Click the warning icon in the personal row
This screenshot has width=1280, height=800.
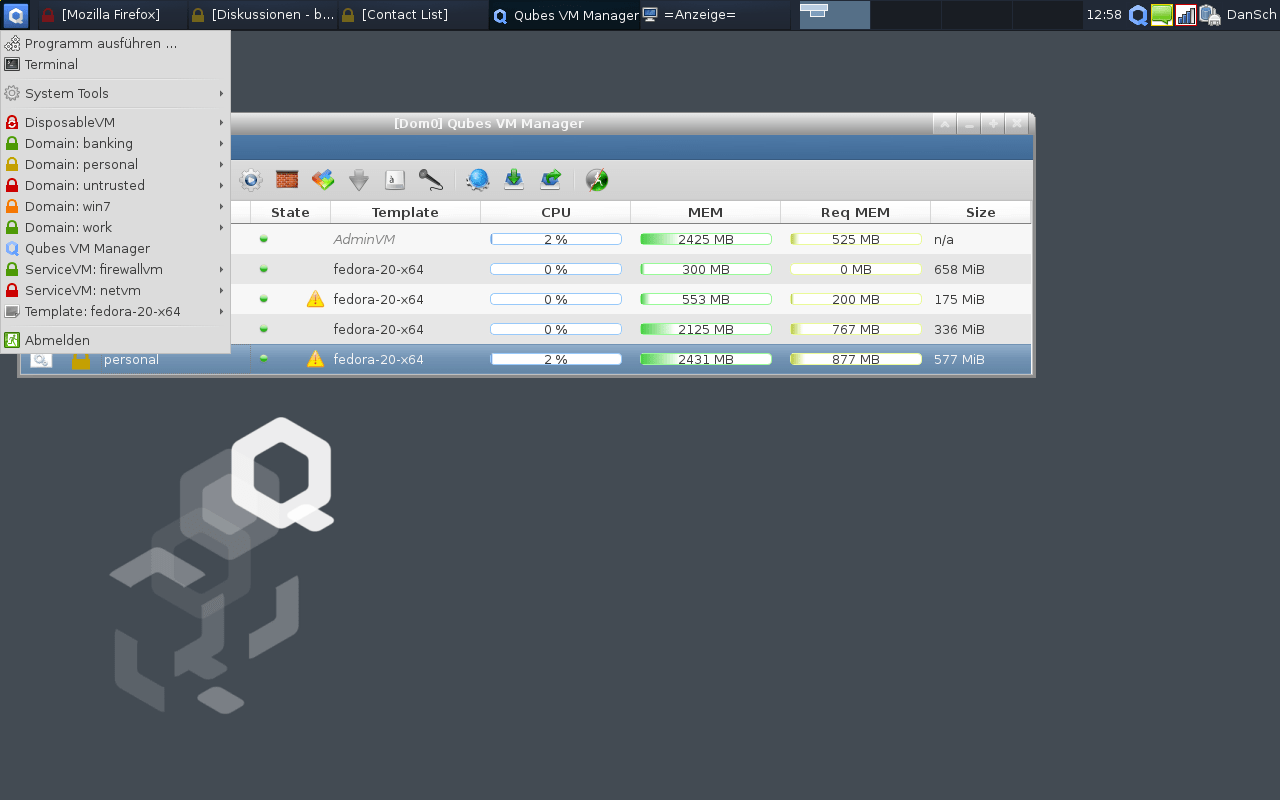coord(315,359)
